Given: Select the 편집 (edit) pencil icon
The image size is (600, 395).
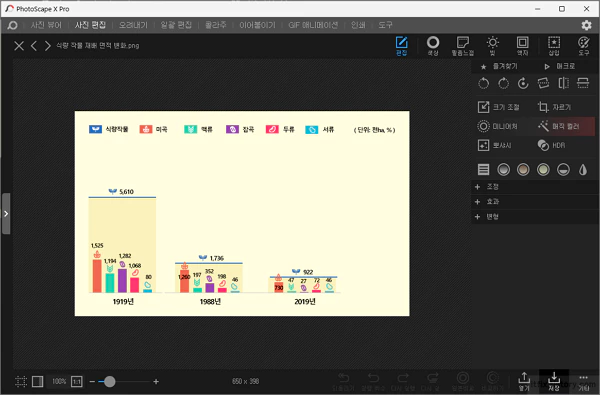Looking at the screenshot, I should point(401,46).
